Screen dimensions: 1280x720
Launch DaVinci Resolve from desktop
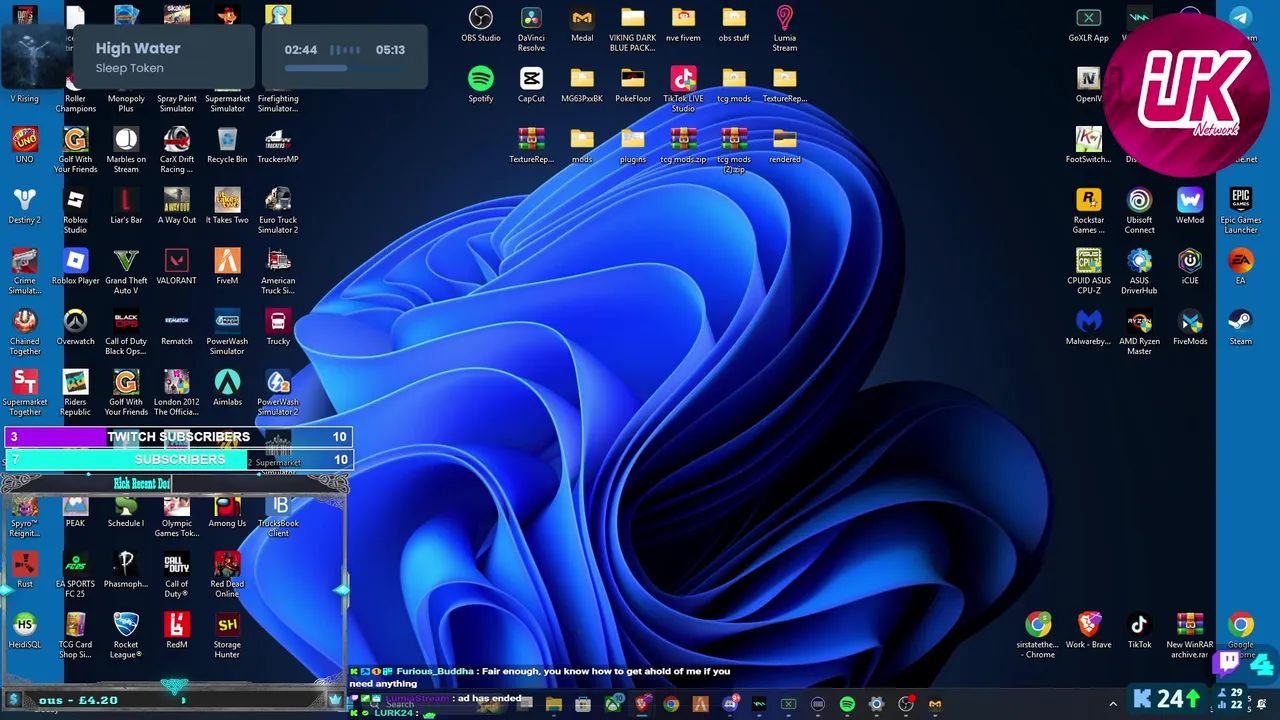pos(531,28)
